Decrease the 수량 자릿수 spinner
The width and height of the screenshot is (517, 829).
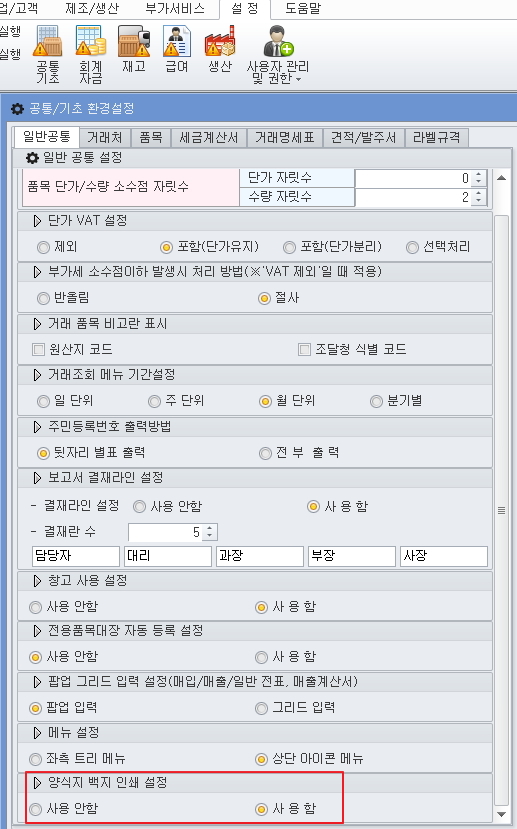click(478, 201)
